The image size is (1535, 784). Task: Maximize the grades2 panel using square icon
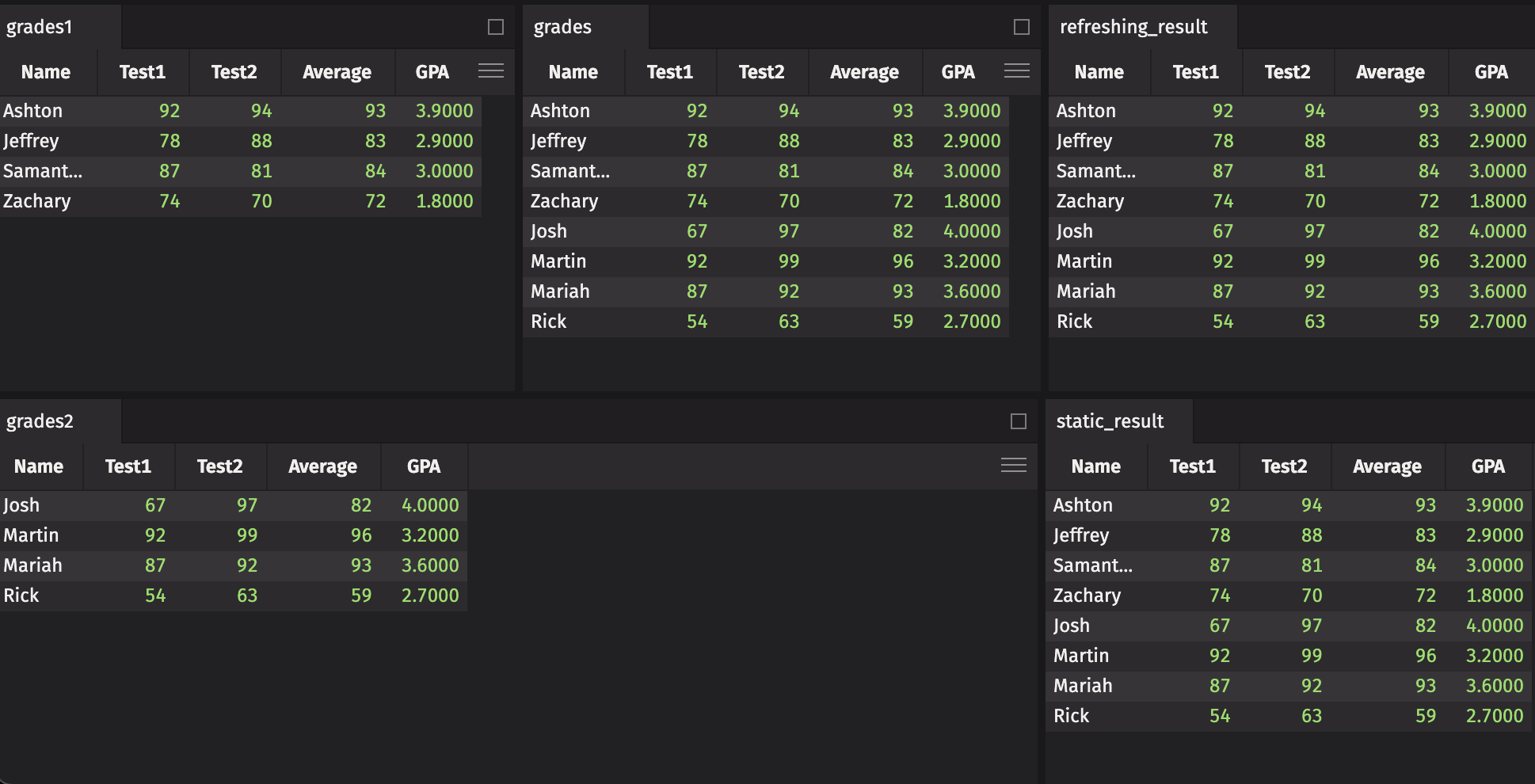click(1019, 421)
